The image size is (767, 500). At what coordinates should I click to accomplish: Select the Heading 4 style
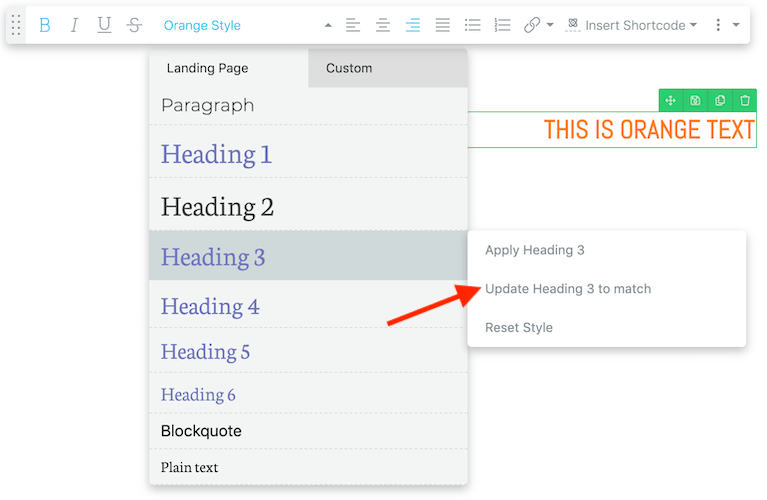coord(308,304)
